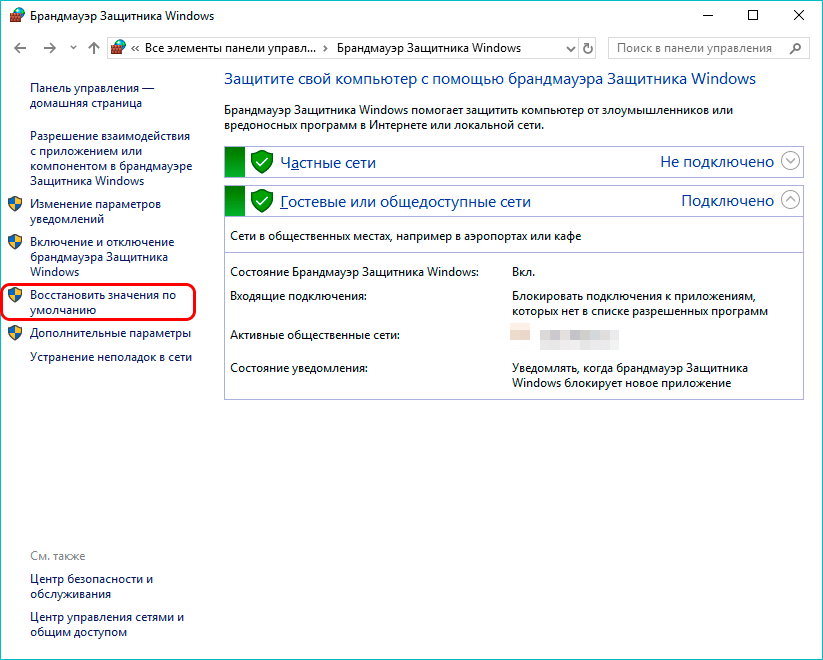The width and height of the screenshot is (823, 660).
Task: Click 'Входящие подключения:' label
Action: click(298, 296)
